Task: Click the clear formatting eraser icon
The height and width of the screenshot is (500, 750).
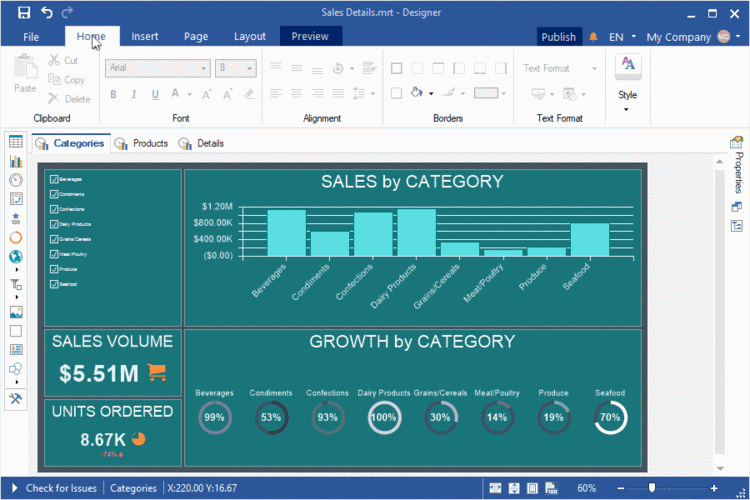Action: pyautogui.click(x=249, y=94)
